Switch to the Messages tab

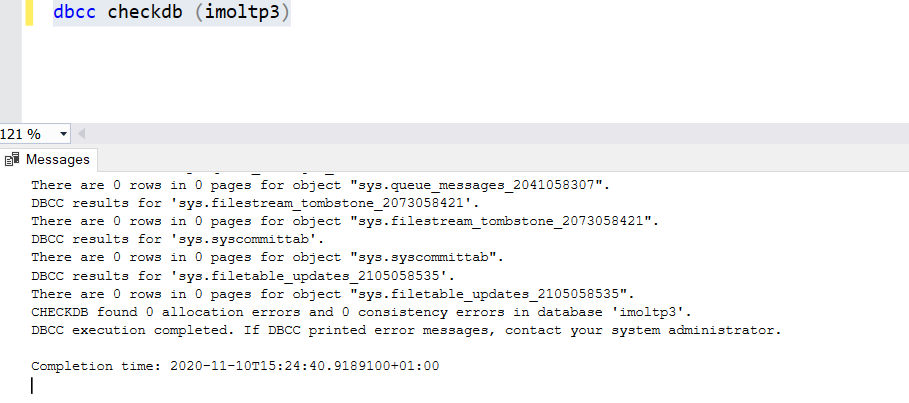57,160
